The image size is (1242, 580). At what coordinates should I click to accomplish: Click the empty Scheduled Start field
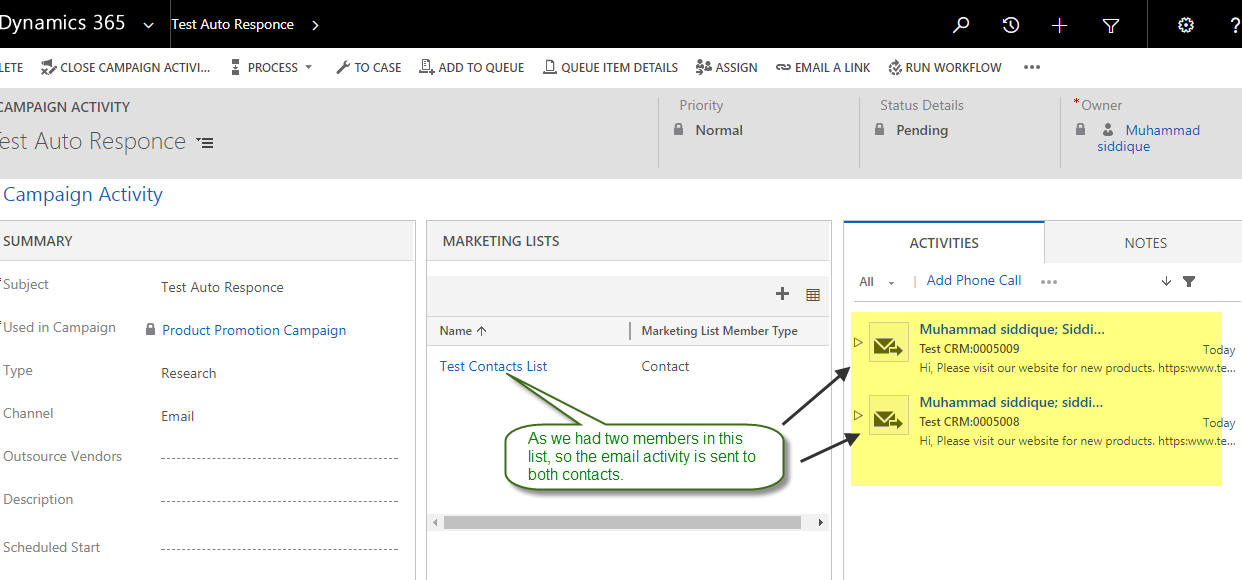point(279,549)
